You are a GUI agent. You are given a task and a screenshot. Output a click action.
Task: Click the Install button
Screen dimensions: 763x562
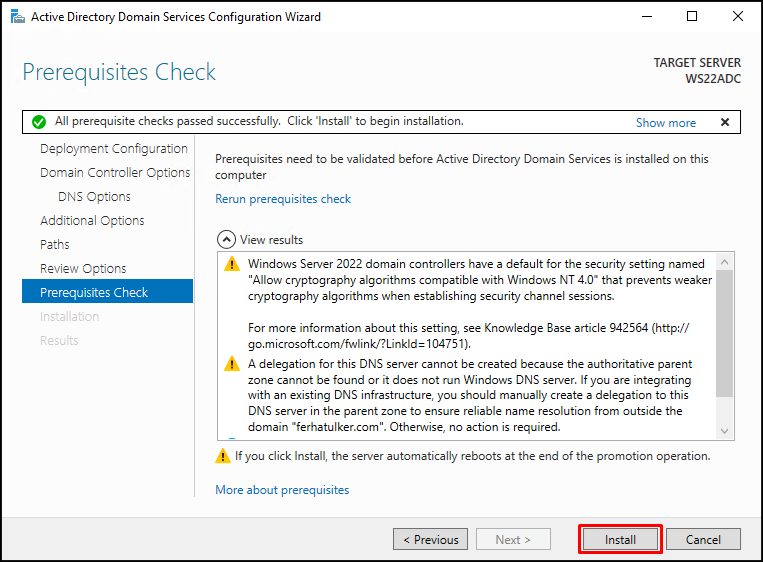620,539
